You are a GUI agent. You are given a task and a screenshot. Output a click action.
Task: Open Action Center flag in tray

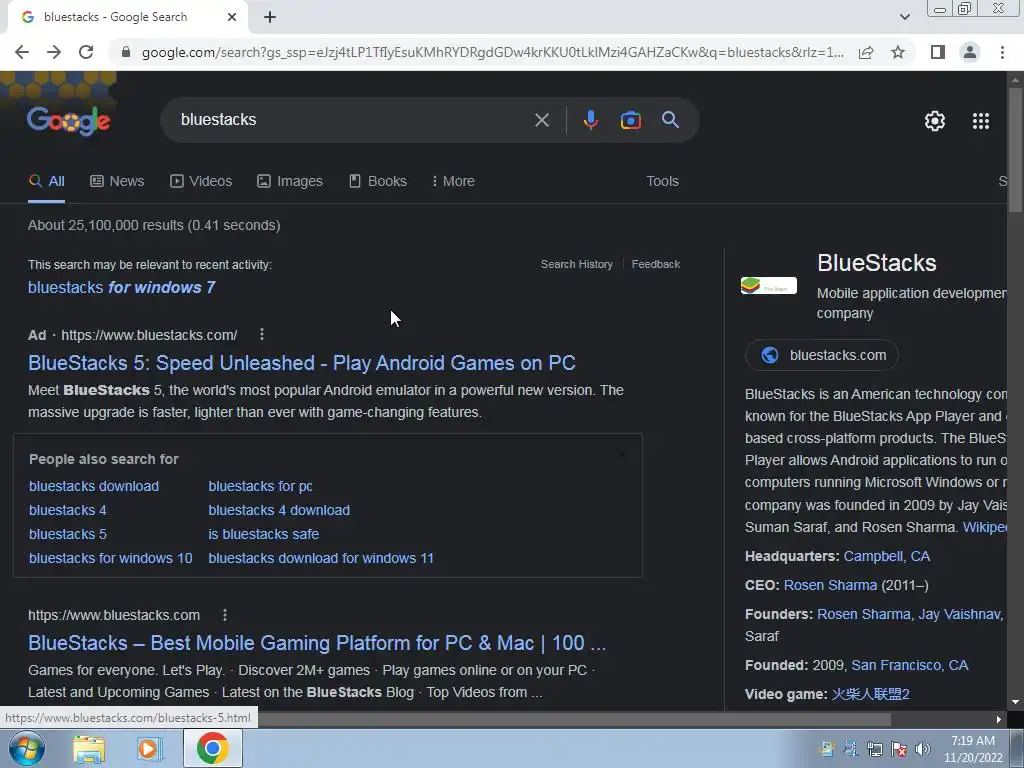pos(899,749)
